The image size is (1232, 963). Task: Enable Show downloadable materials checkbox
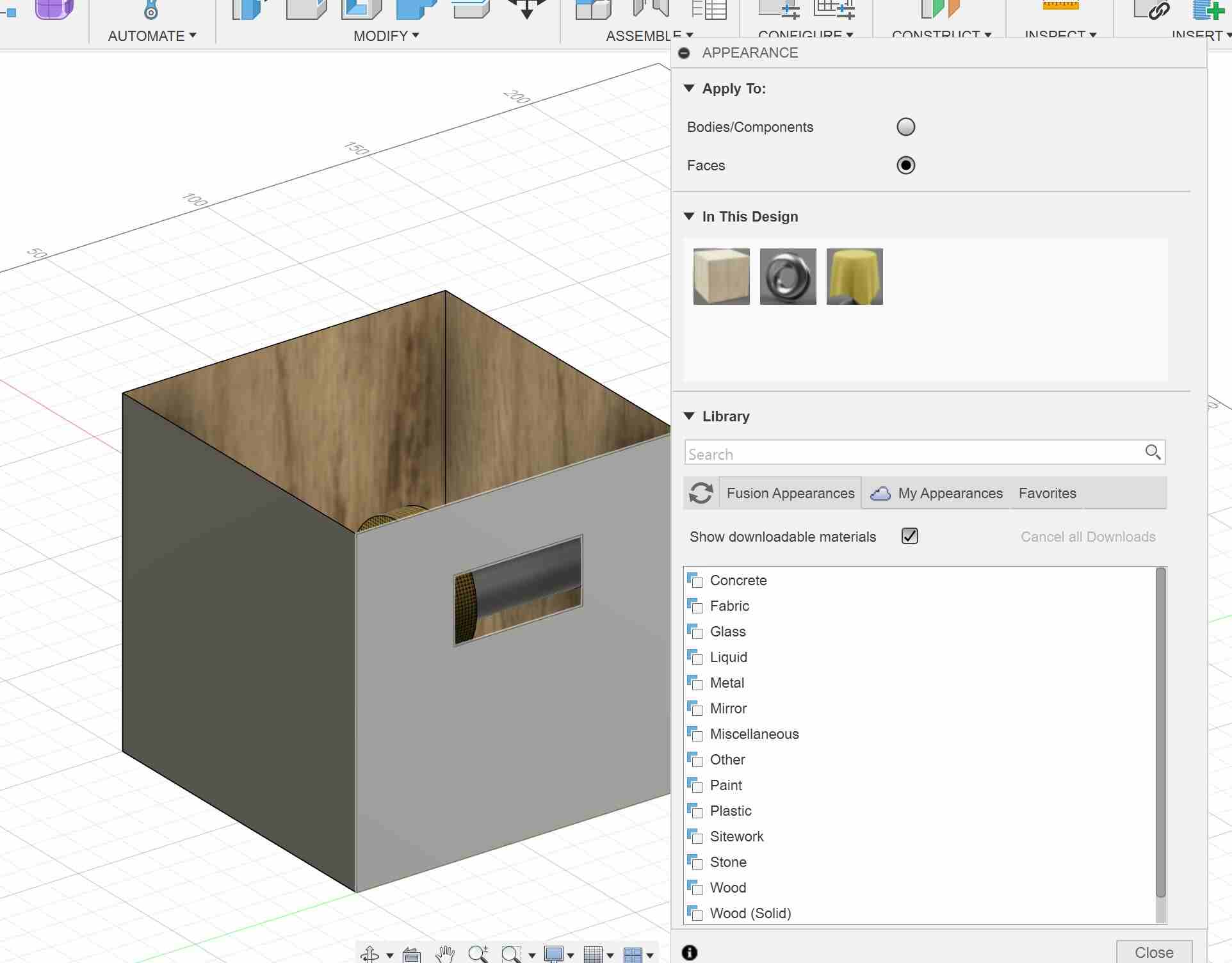click(x=909, y=537)
